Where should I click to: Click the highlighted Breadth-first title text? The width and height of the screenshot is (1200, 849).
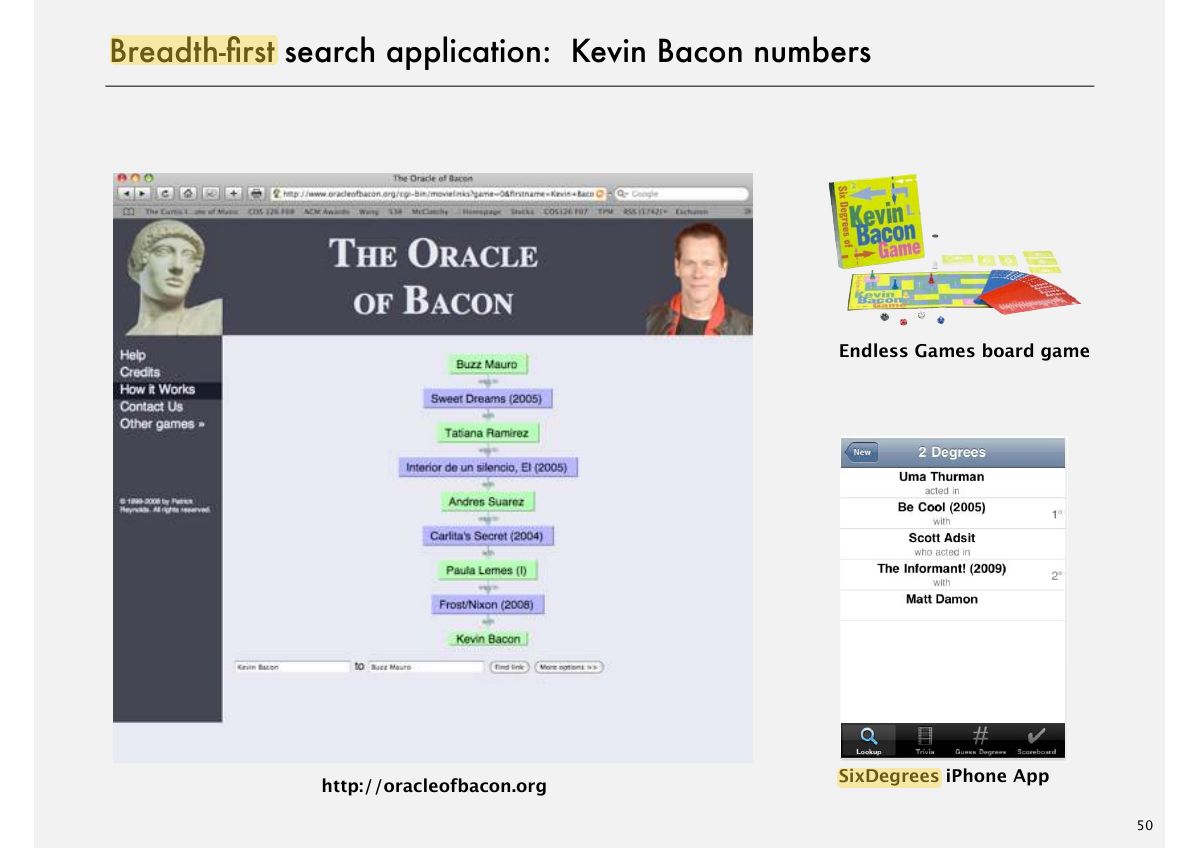tap(193, 51)
